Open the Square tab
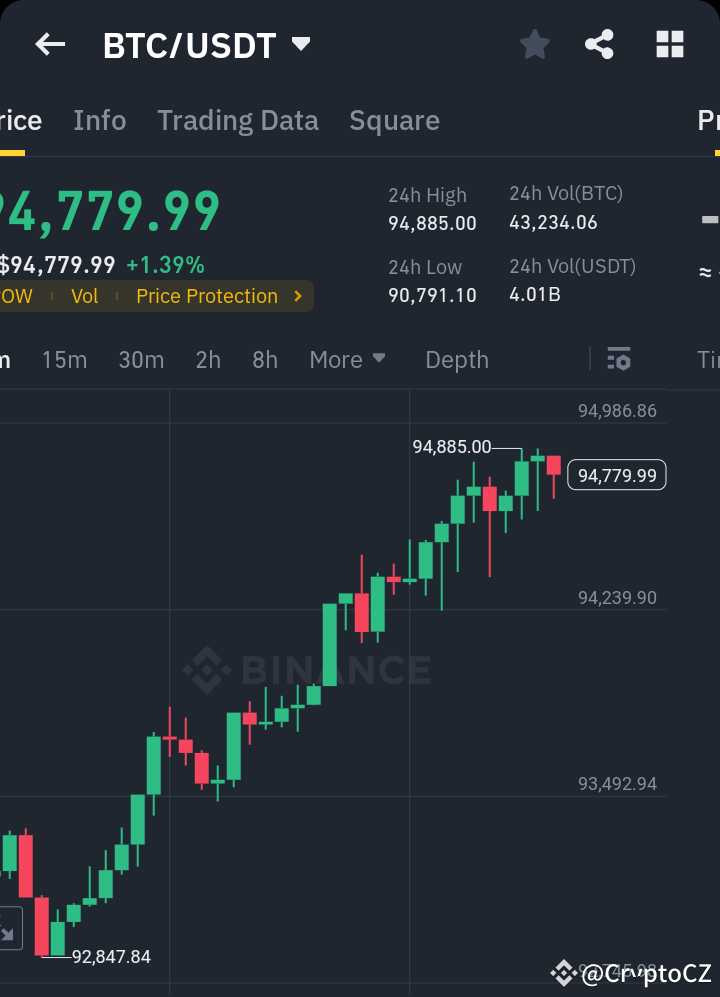 coord(394,120)
